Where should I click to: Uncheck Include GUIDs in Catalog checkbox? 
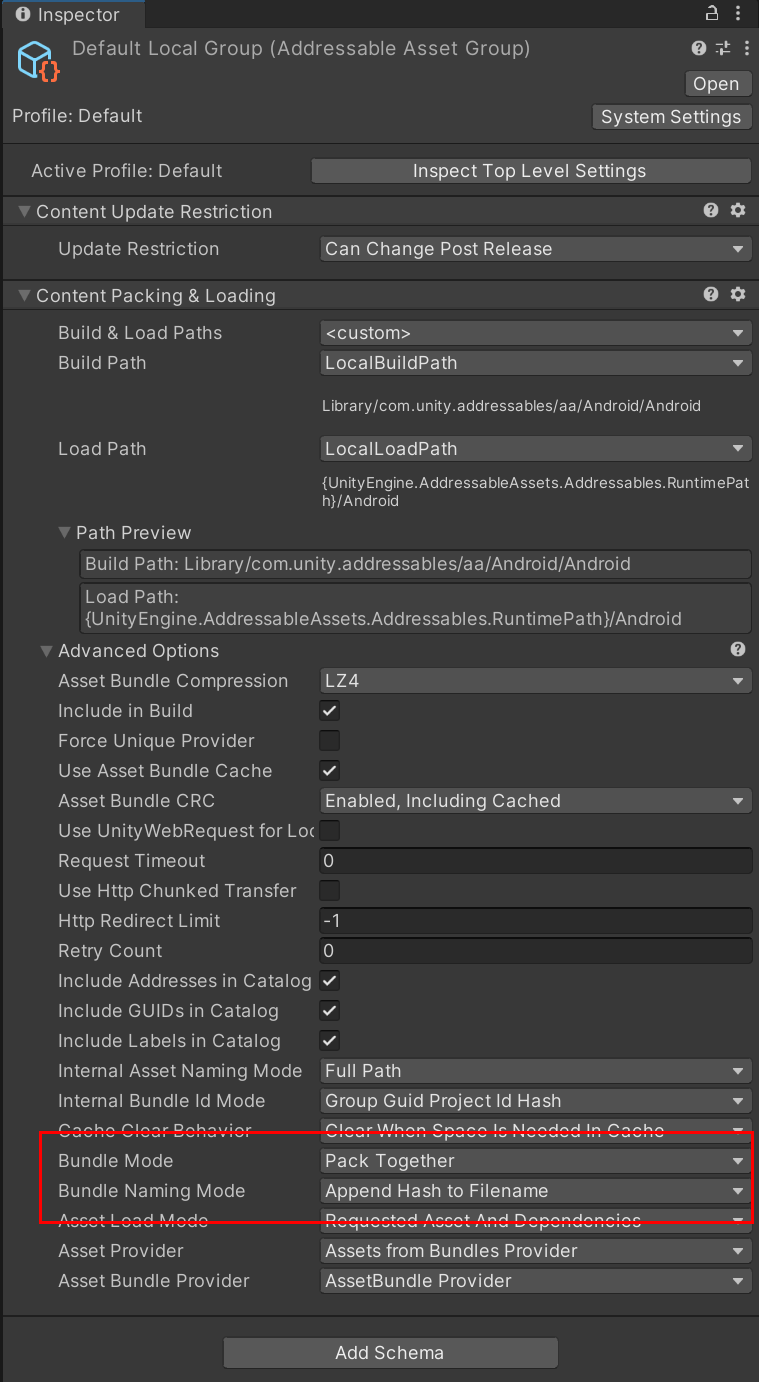pos(329,1011)
